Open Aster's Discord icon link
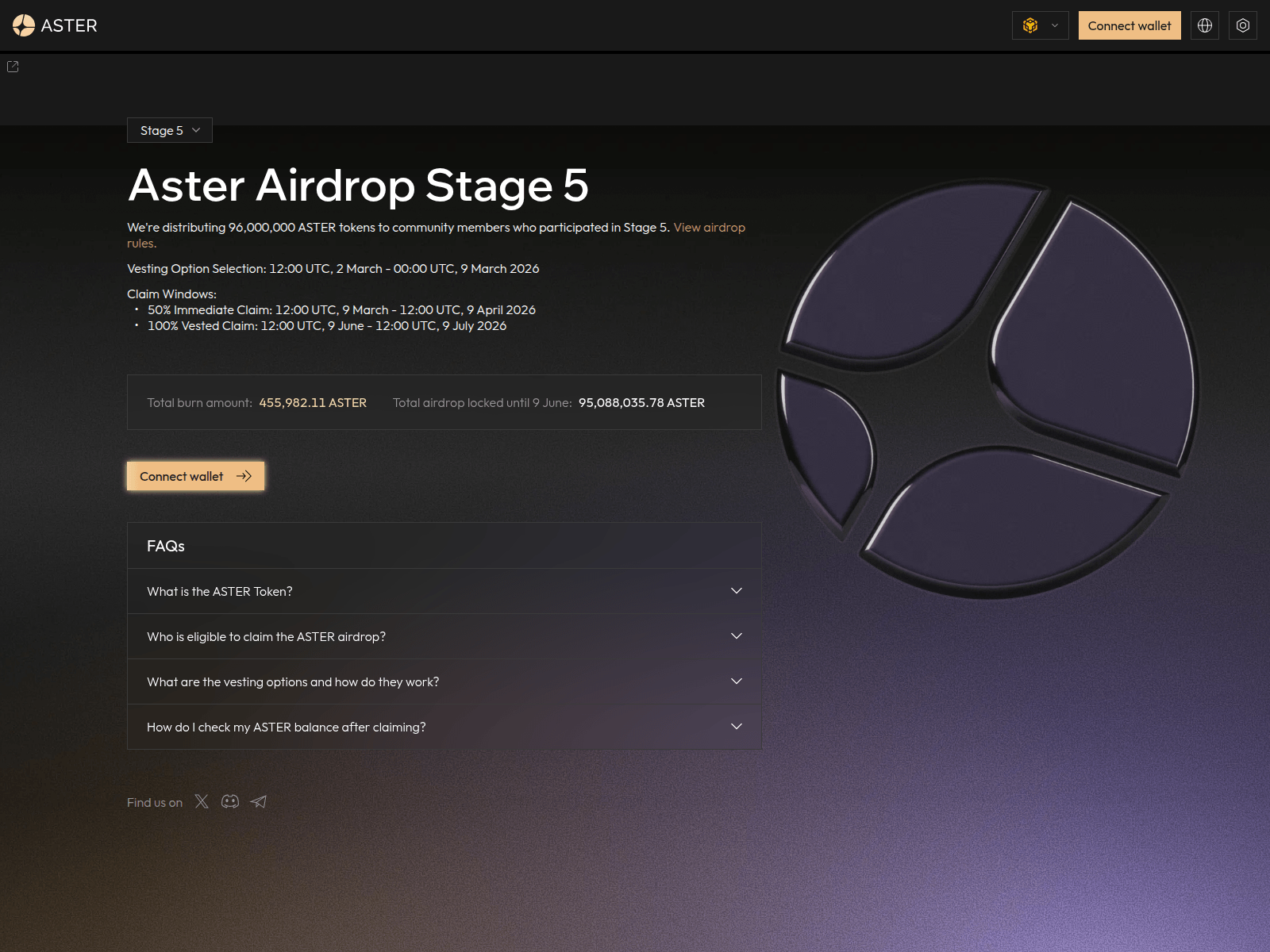Viewport: 1270px width, 952px height. click(x=230, y=801)
